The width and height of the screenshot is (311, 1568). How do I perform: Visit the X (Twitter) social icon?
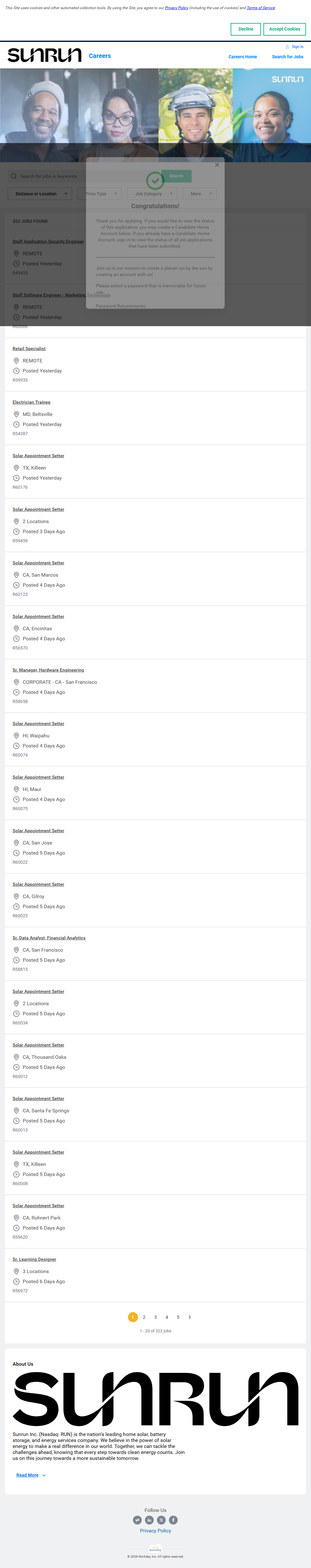[x=161, y=1520]
